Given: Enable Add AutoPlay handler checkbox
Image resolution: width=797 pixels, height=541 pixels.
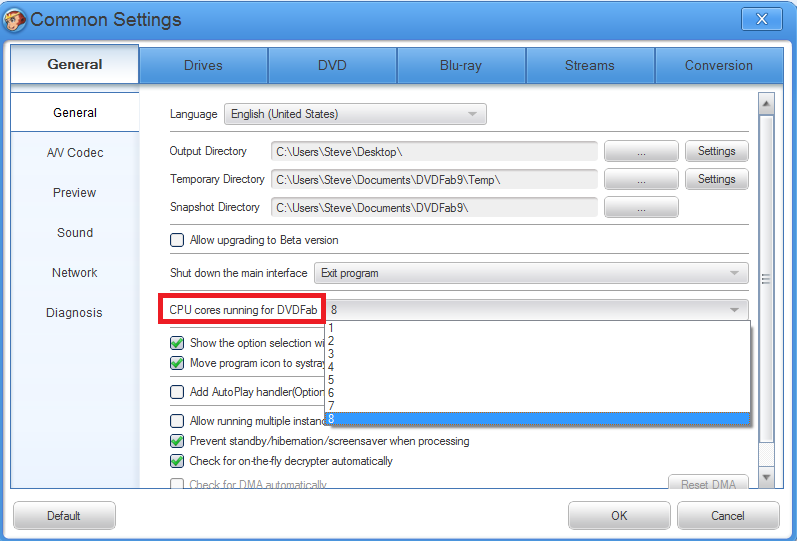Looking at the screenshot, I should (x=177, y=392).
